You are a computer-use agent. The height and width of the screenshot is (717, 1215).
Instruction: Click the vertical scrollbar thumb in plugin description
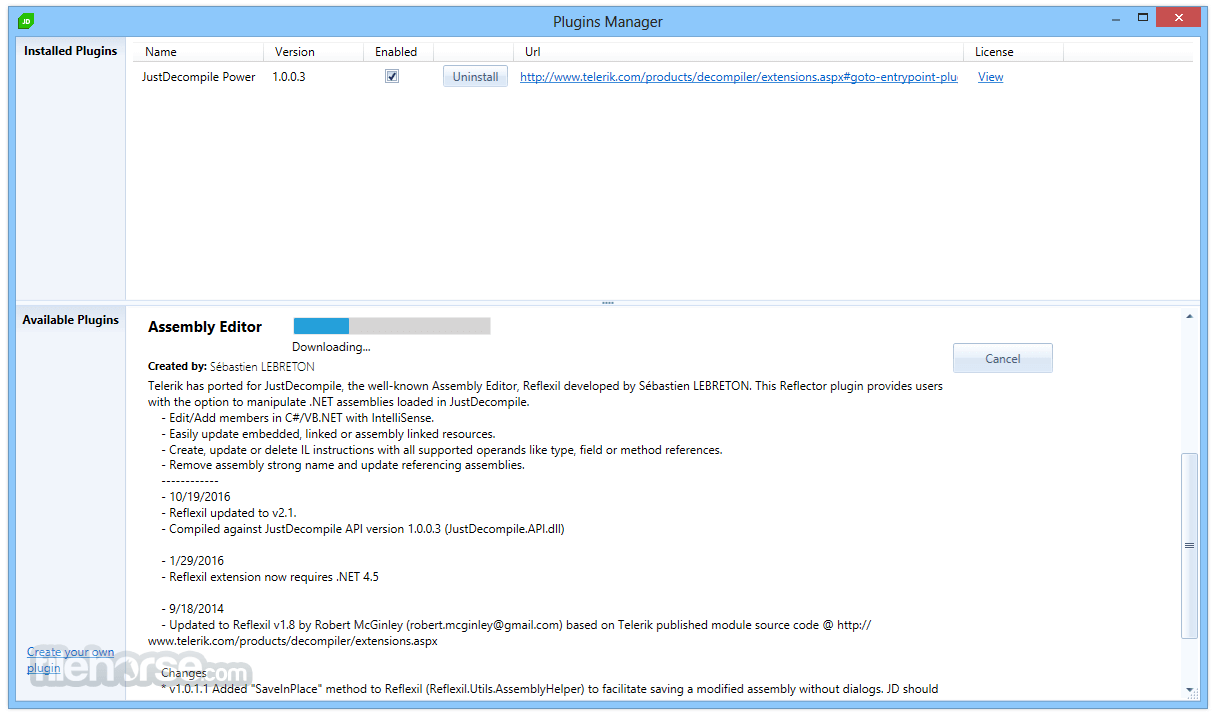(x=1189, y=546)
